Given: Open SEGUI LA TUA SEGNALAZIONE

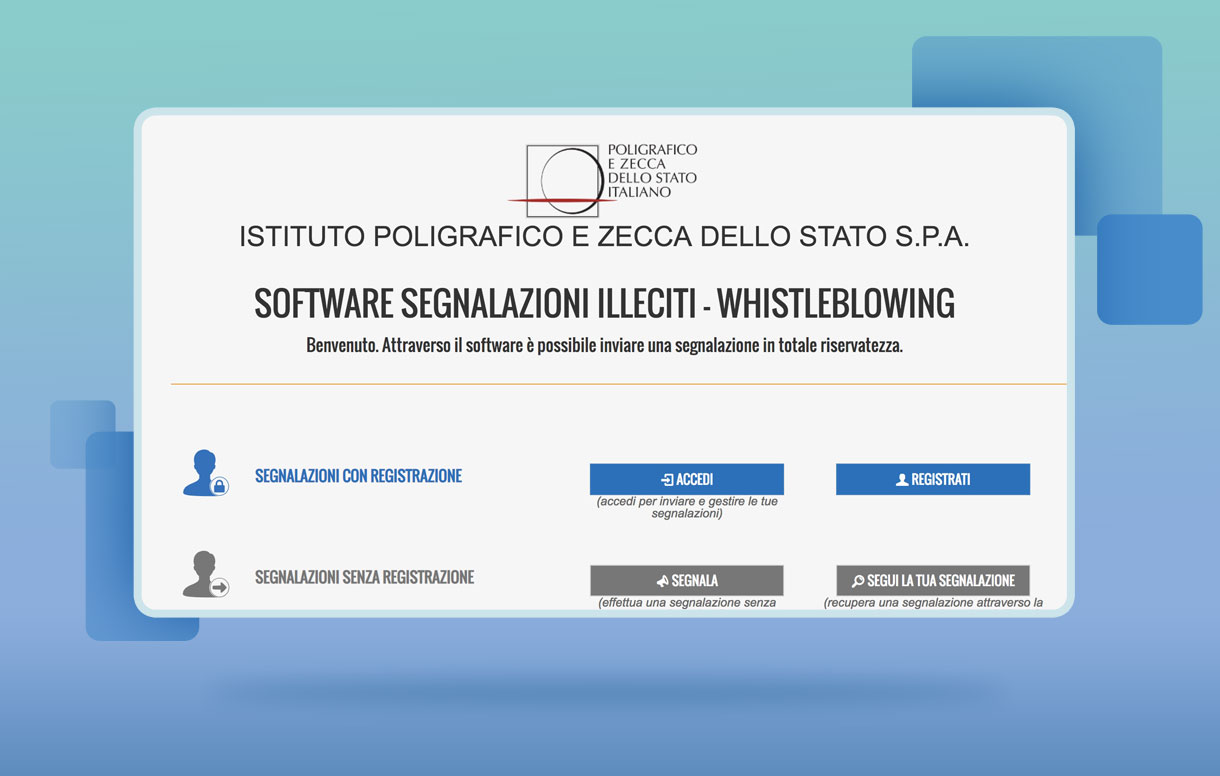Looking at the screenshot, I should pyautogui.click(x=933, y=581).
